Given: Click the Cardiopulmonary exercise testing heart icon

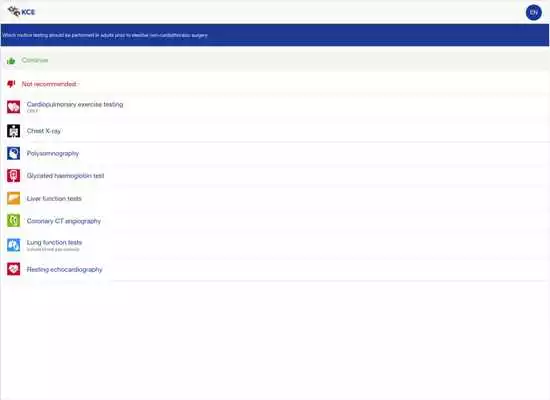Looking at the screenshot, I should [14, 107].
